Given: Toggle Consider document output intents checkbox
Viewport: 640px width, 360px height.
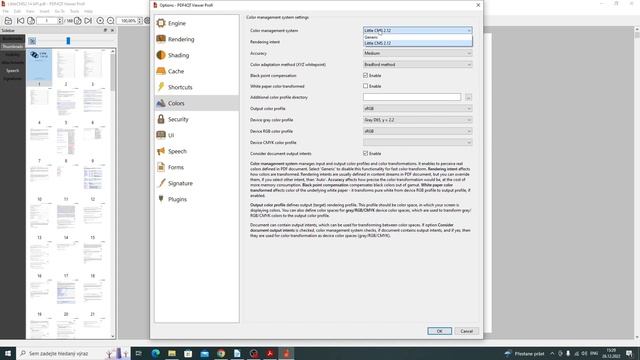Looking at the screenshot, I should [x=366, y=153].
